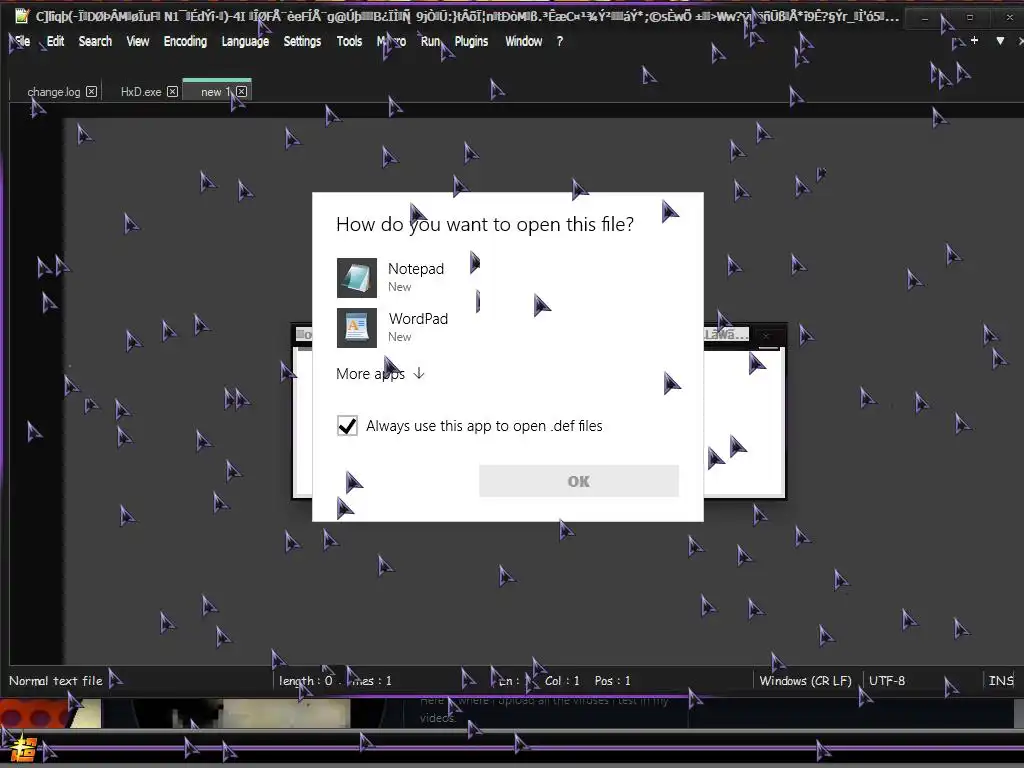Open the Tools menu
This screenshot has width=1024, height=768.
tap(349, 41)
